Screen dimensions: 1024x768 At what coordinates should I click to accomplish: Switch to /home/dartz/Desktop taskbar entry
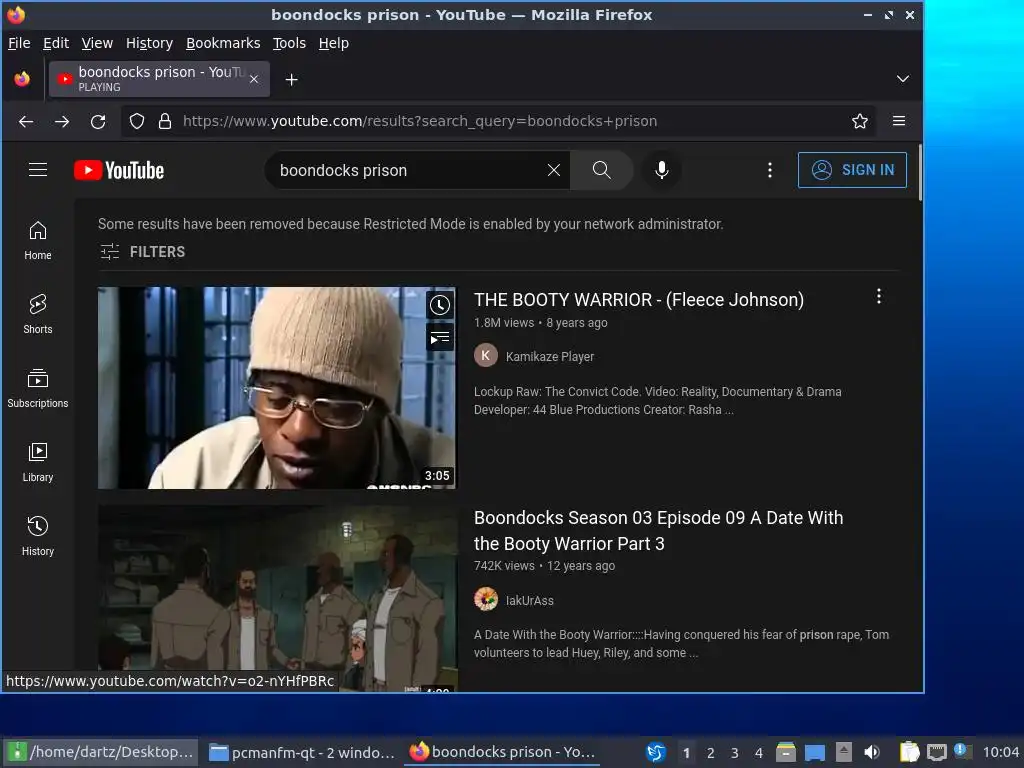click(101, 752)
